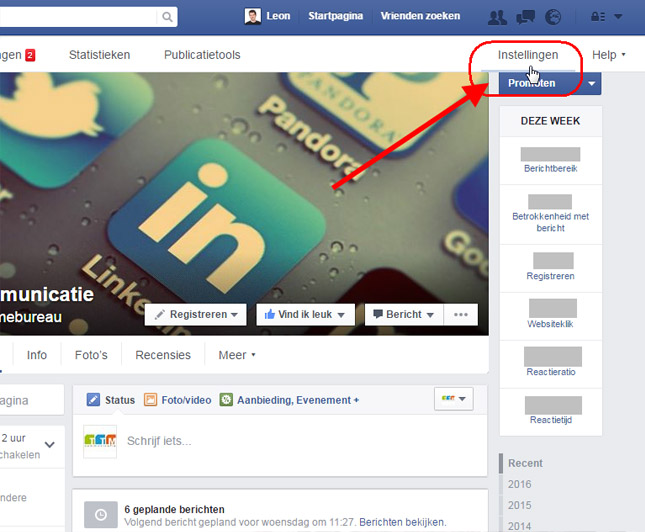
Task: Open the Statistieken tab
Action: (100, 55)
